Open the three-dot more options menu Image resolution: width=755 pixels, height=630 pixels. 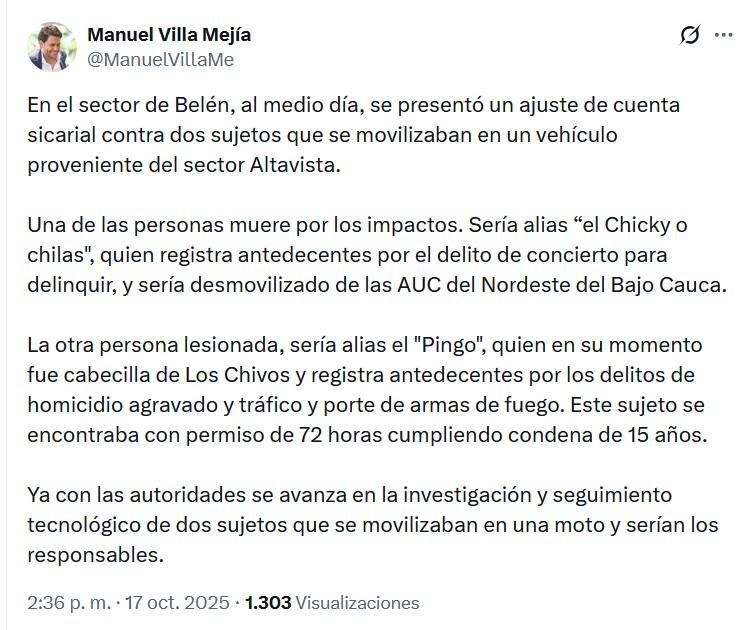[x=723, y=36]
